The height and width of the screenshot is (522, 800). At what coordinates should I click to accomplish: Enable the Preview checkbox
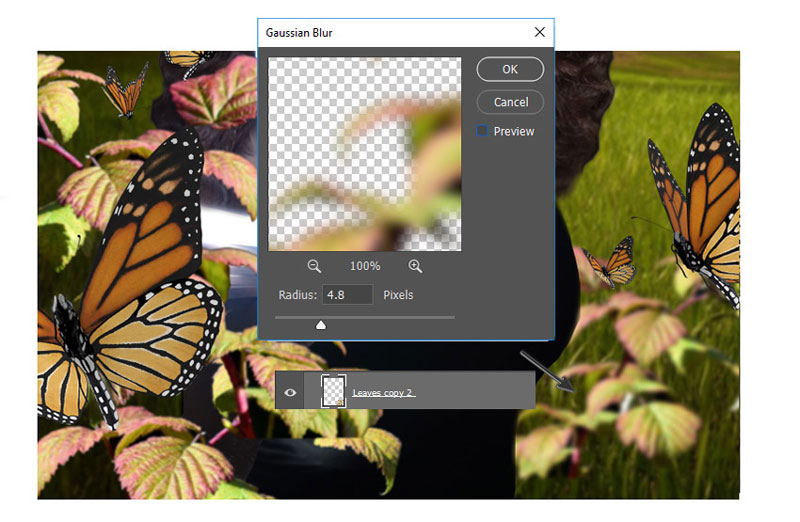[x=482, y=131]
